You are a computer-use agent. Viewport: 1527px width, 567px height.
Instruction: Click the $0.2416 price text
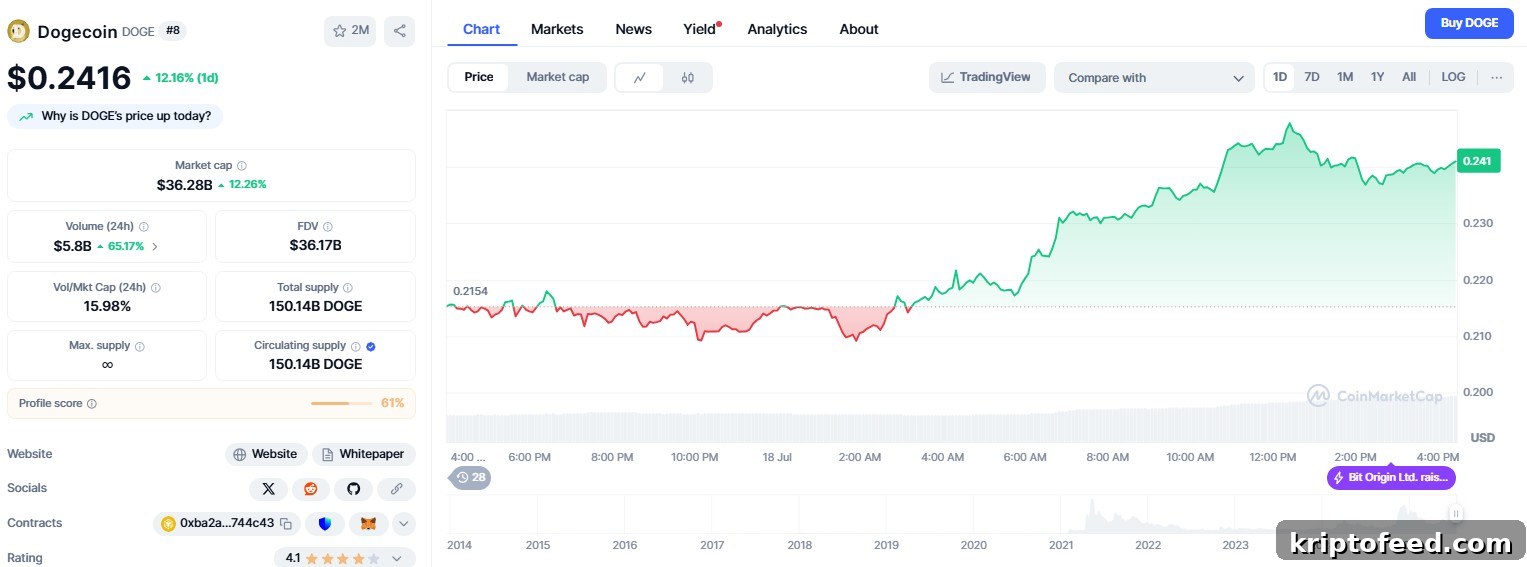tap(69, 78)
